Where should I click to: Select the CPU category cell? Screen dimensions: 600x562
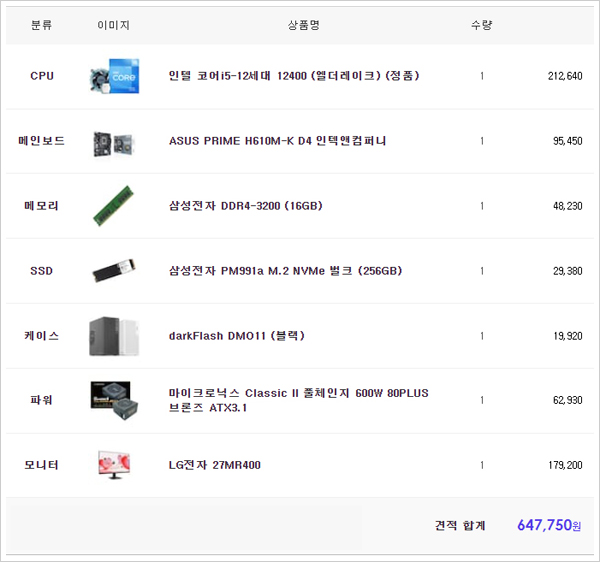[x=42, y=76]
